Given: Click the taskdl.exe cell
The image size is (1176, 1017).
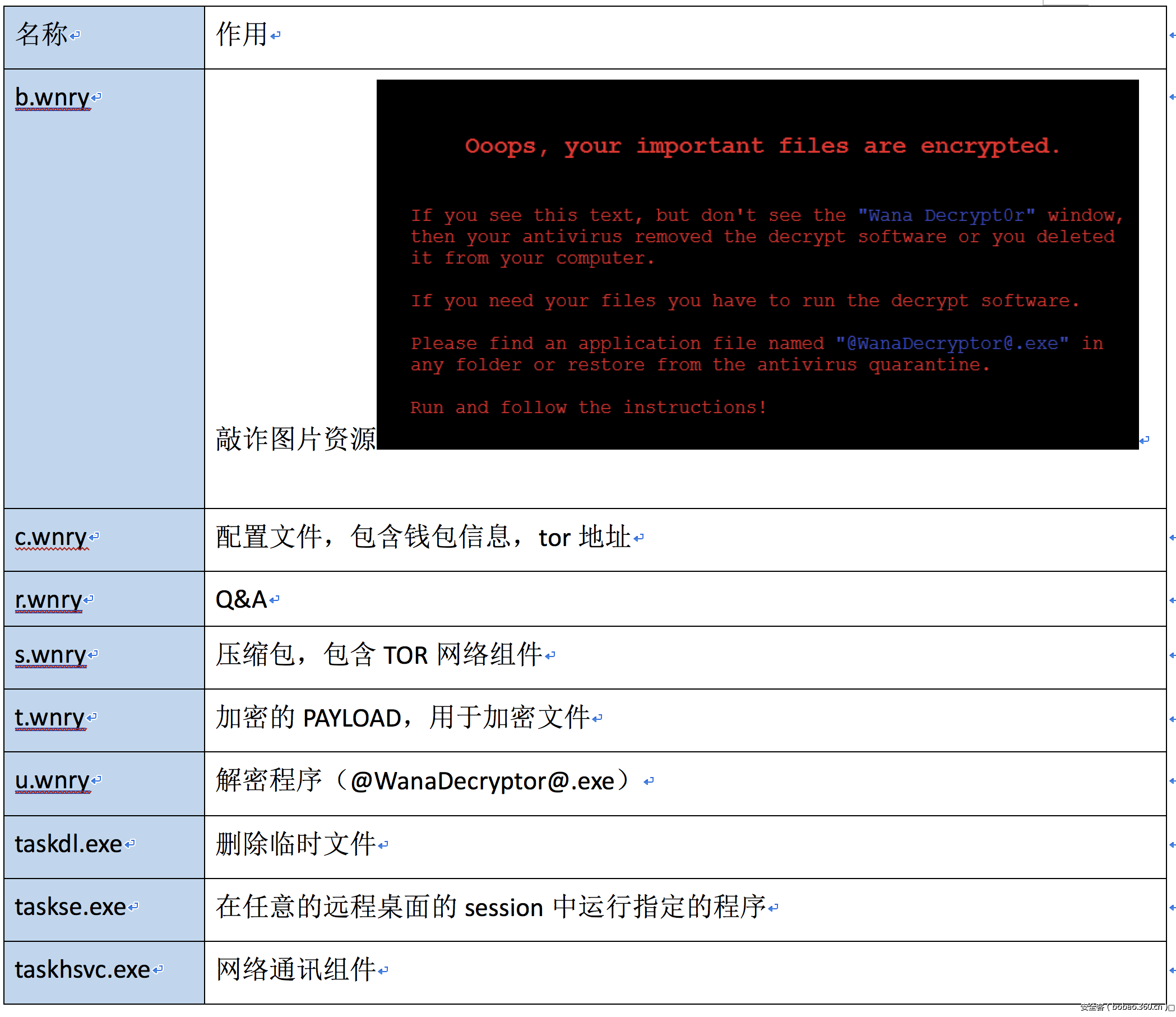Looking at the screenshot, I should pyautogui.click(x=68, y=844).
